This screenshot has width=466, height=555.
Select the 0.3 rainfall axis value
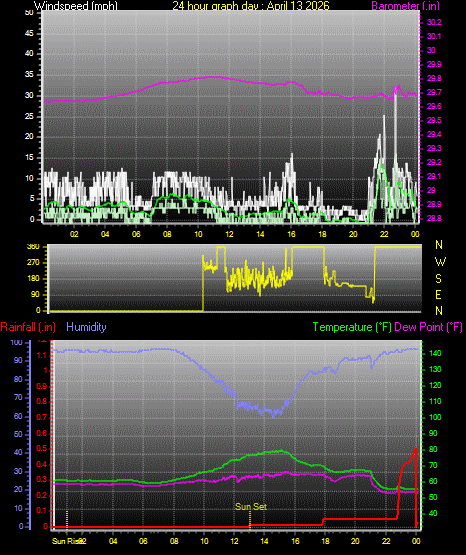click(42, 480)
